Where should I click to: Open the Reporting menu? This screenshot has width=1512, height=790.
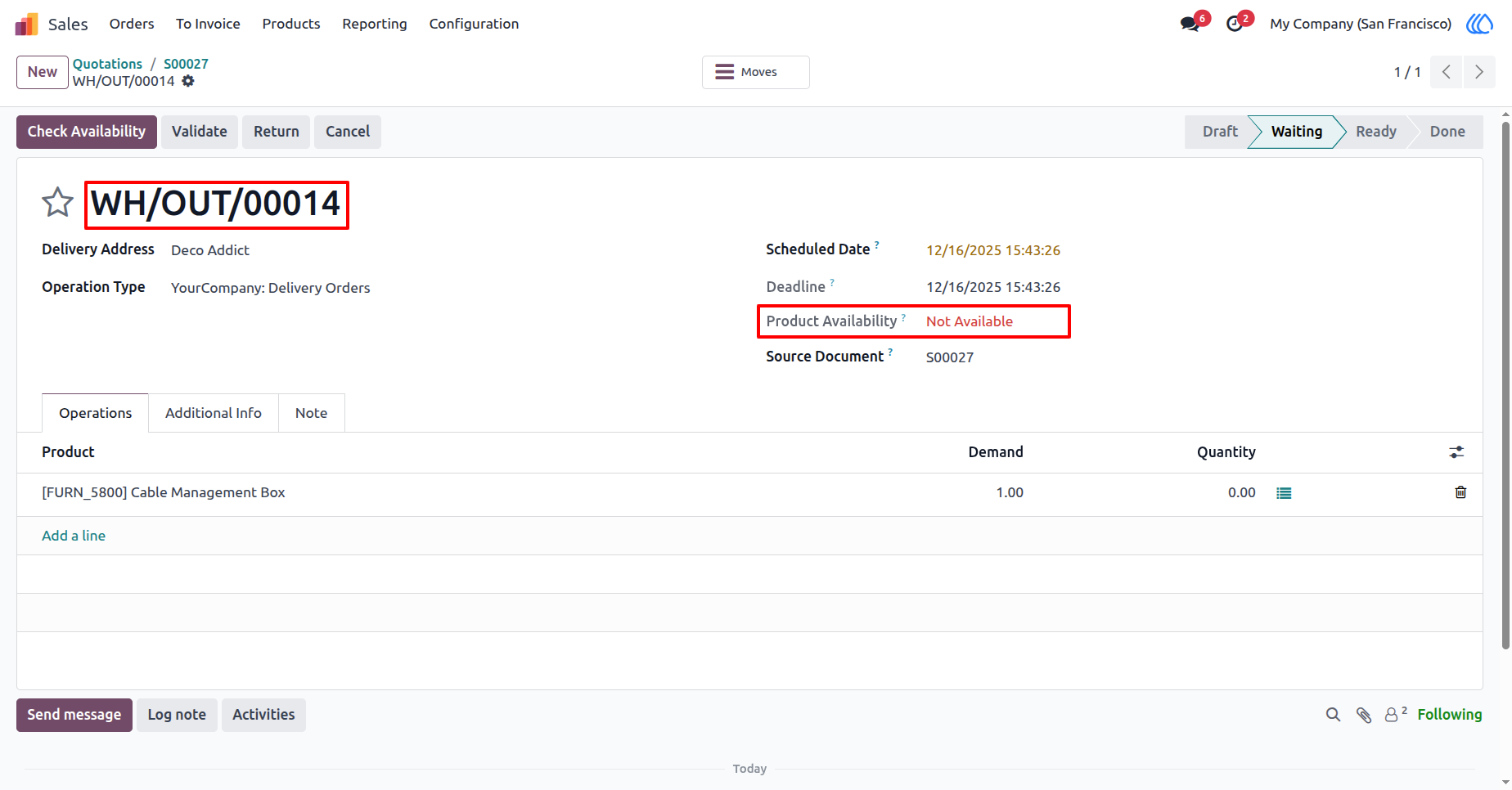tap(374, 24)
